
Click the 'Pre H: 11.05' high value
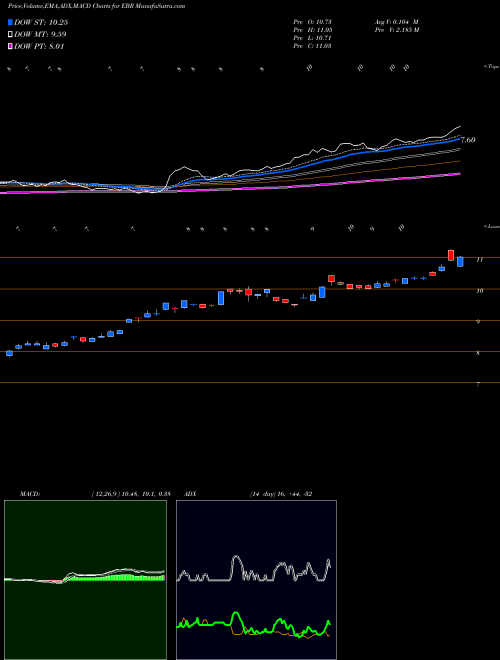pos(313,30)
